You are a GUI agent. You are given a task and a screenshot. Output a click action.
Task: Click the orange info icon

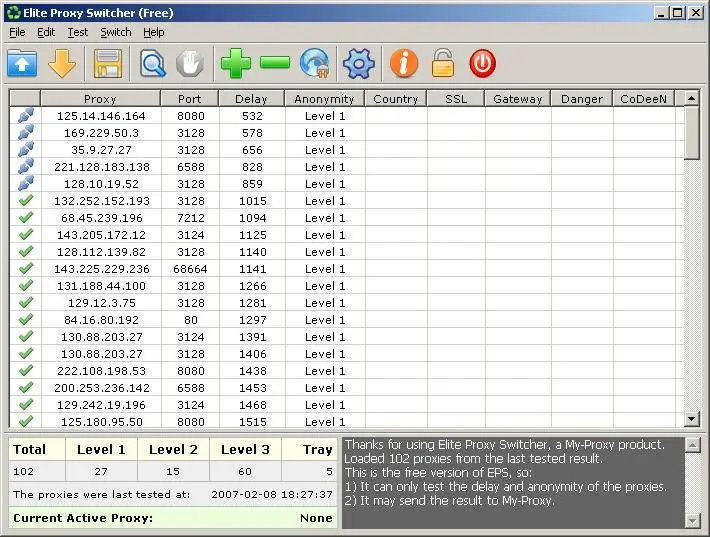point(404,63)
